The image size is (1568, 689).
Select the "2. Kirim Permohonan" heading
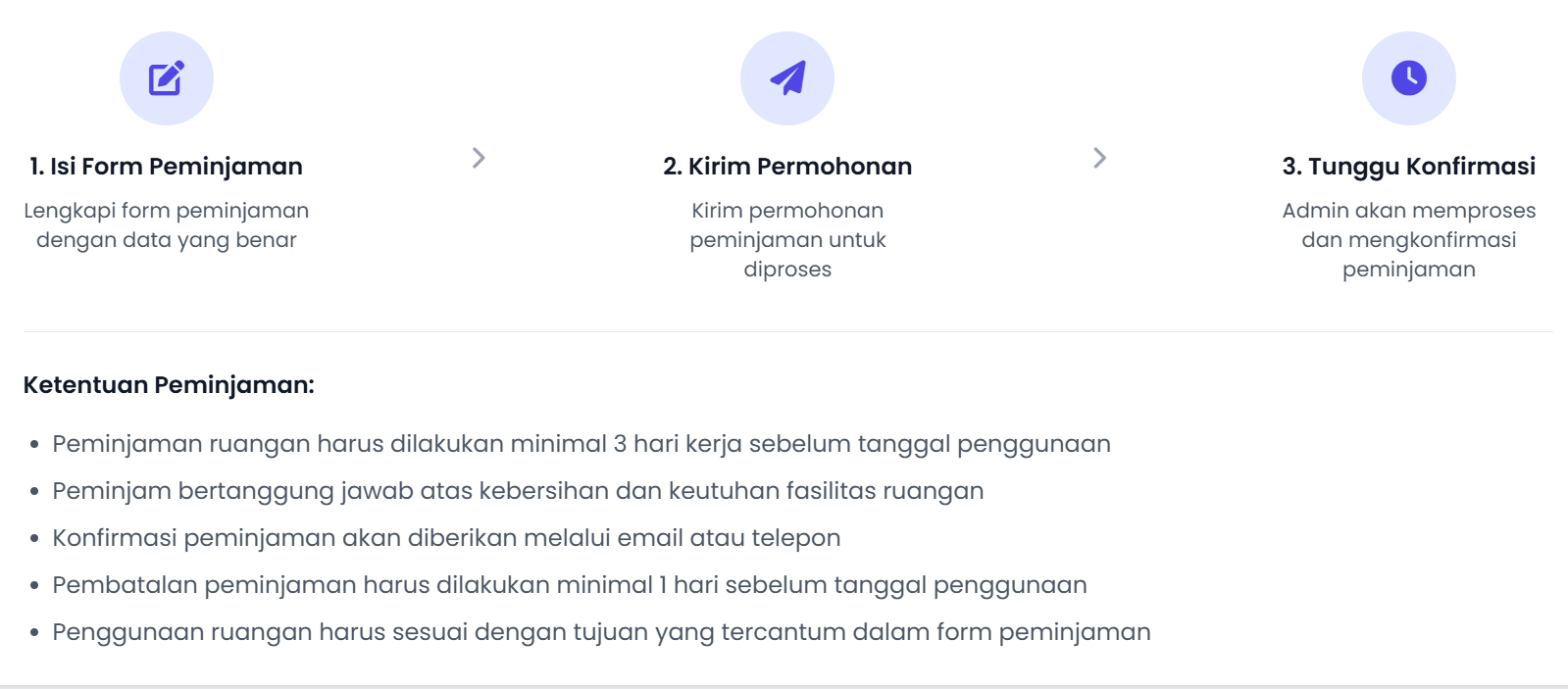coord(787,167)
